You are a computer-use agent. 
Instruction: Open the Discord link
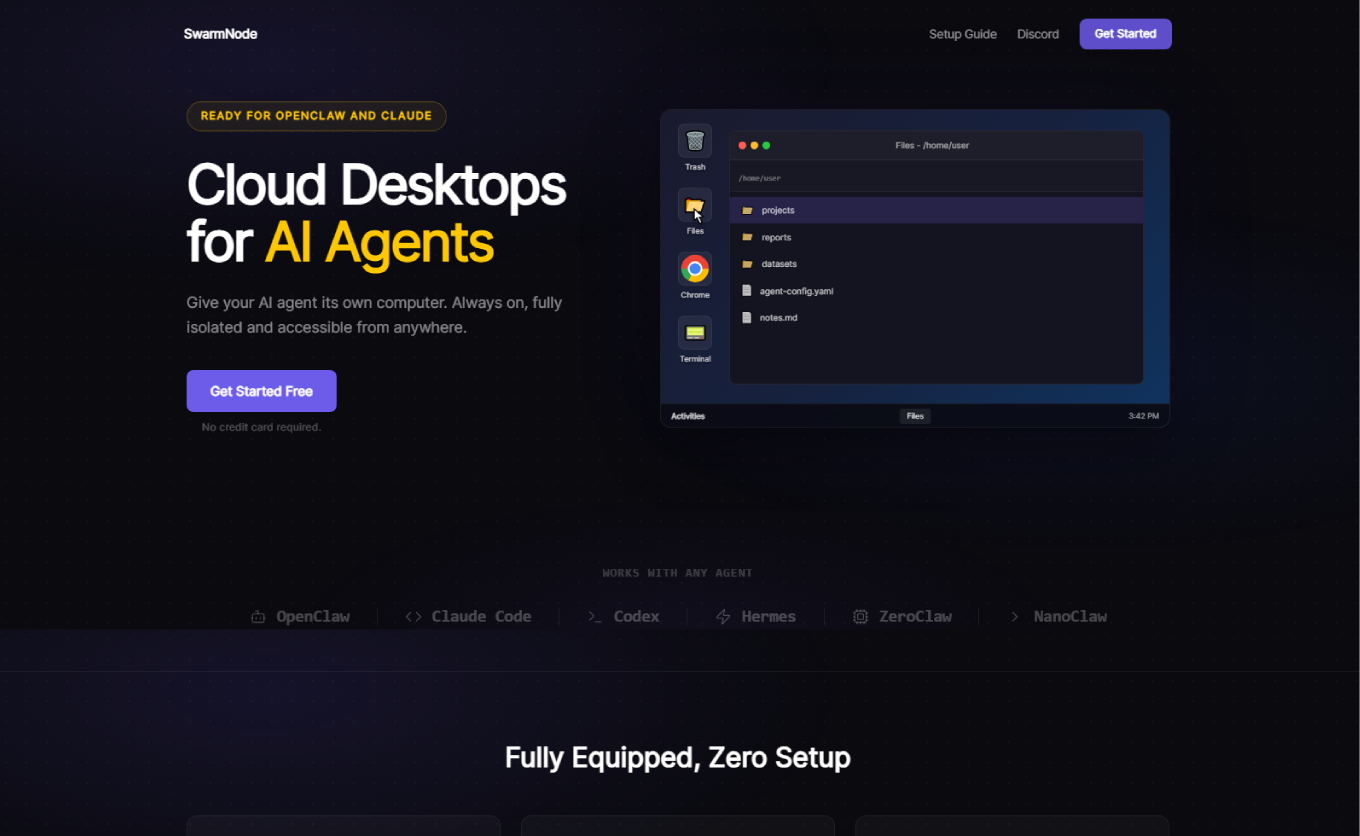1038,34
